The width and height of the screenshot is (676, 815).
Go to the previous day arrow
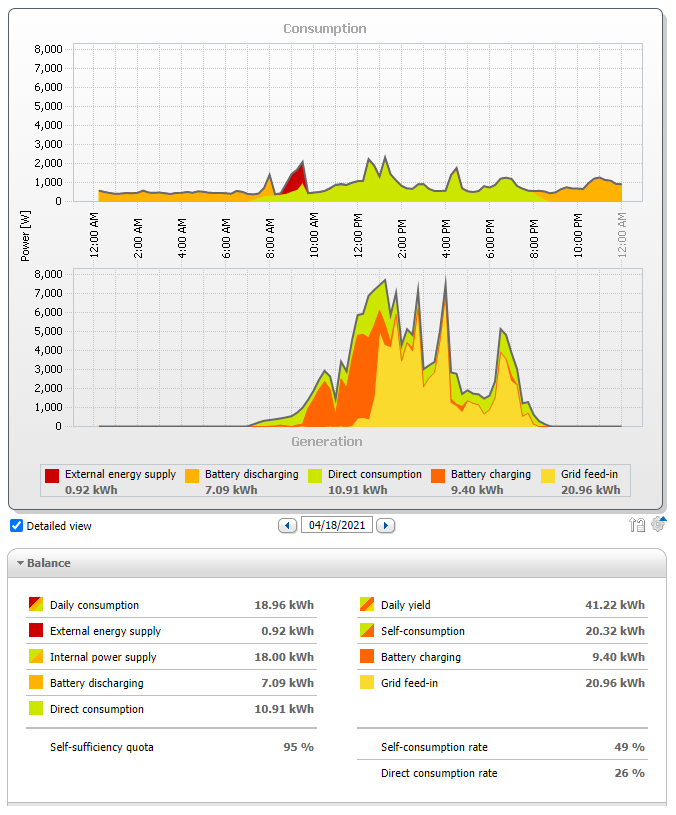[x=287, y=525]
